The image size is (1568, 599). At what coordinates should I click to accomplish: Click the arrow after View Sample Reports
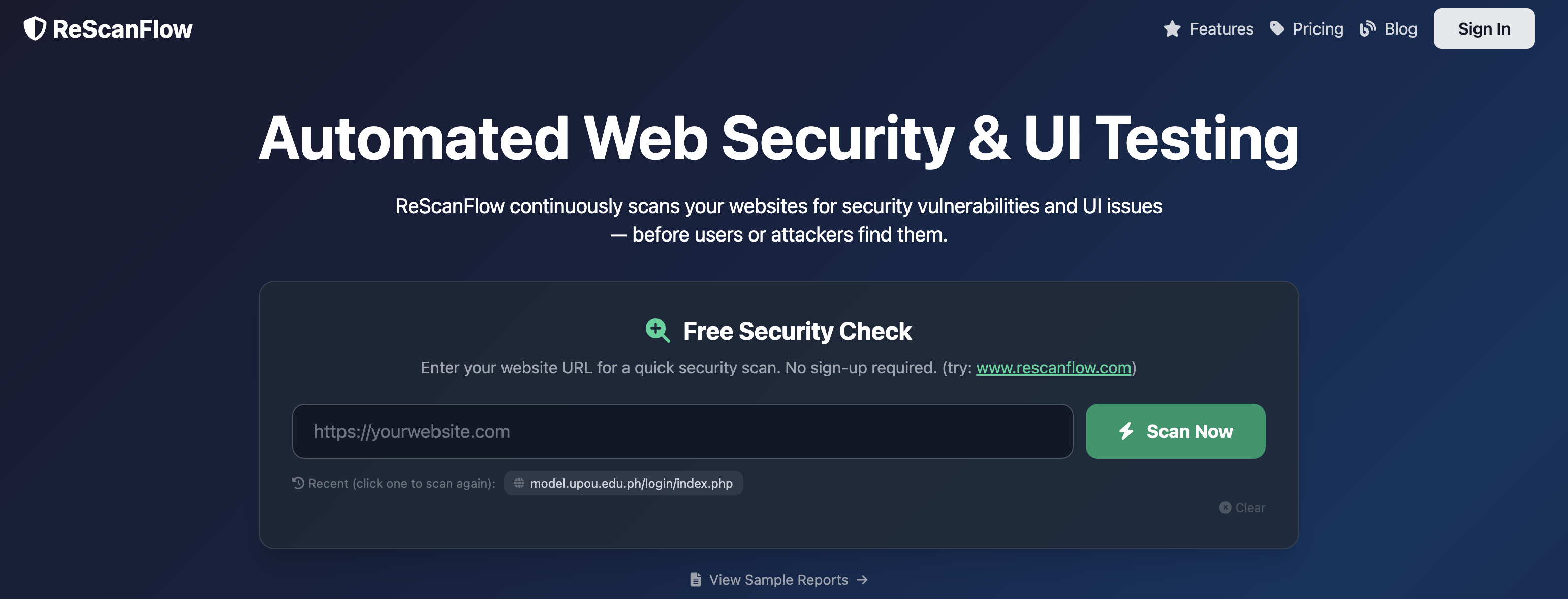tap(862, 580)
